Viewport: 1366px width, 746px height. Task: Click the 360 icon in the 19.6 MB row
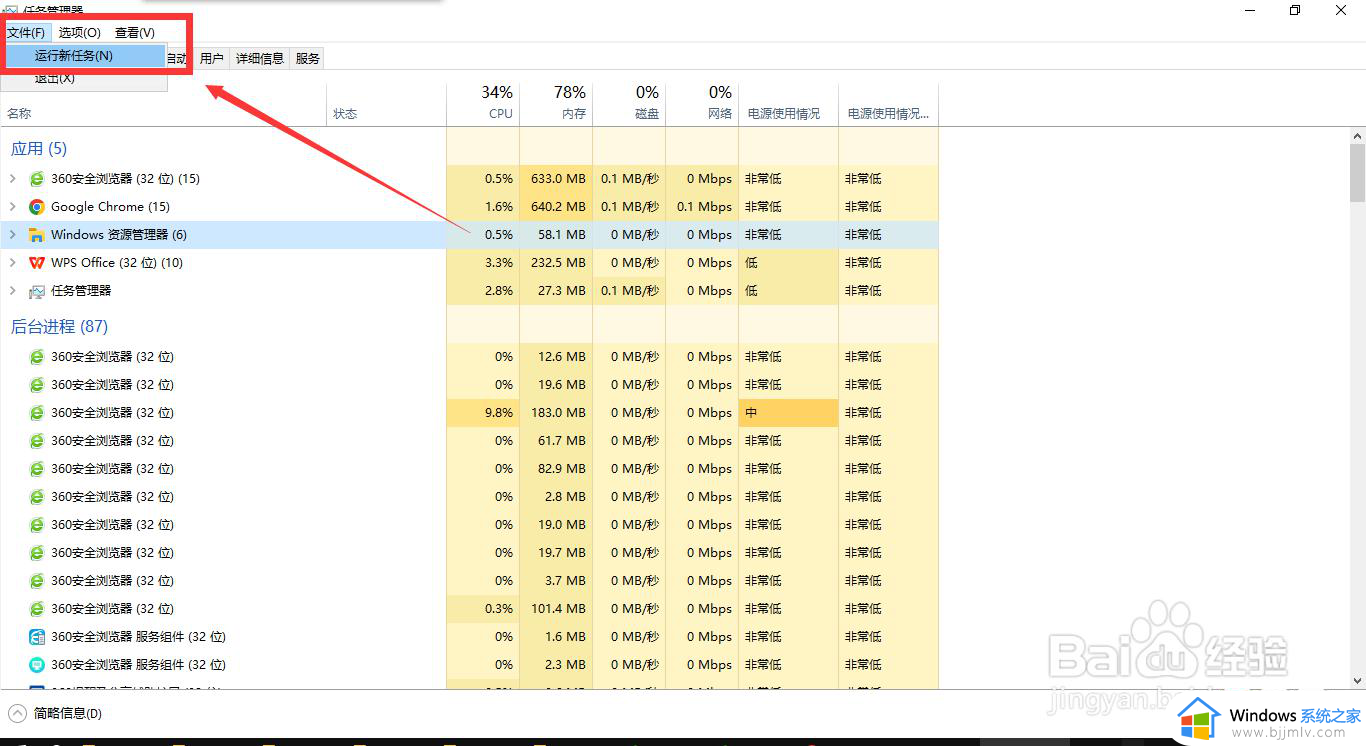37,385
